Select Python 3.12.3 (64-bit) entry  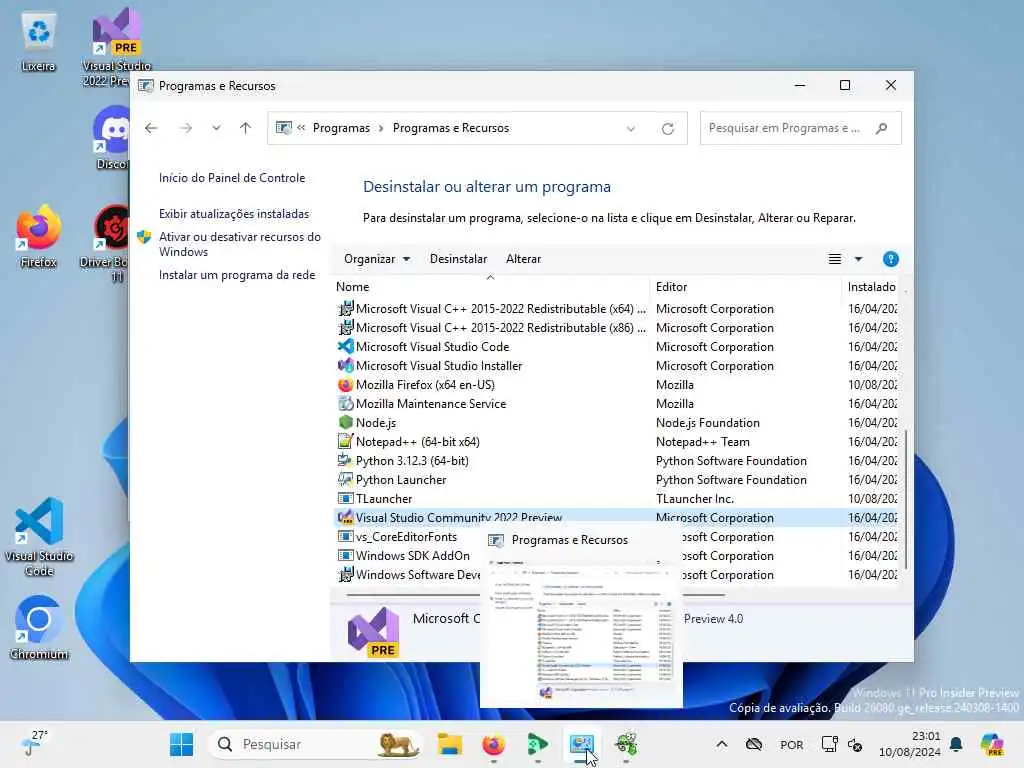click(616, 460)
